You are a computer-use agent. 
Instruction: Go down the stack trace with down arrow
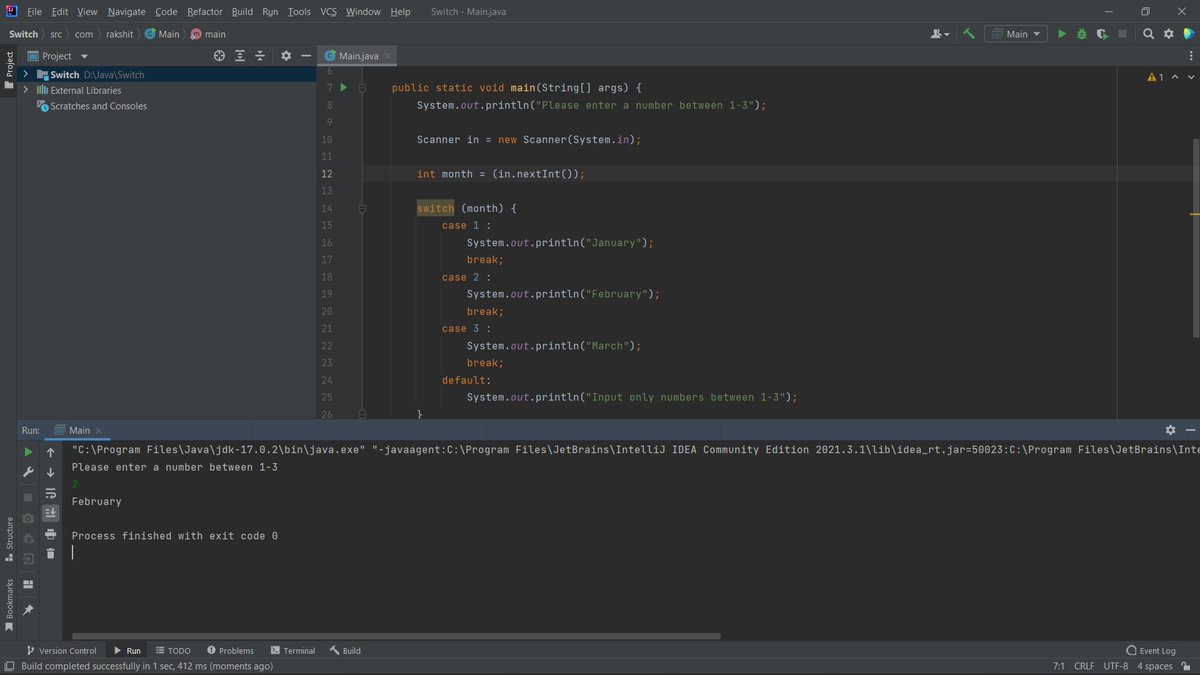click(50, 472)
